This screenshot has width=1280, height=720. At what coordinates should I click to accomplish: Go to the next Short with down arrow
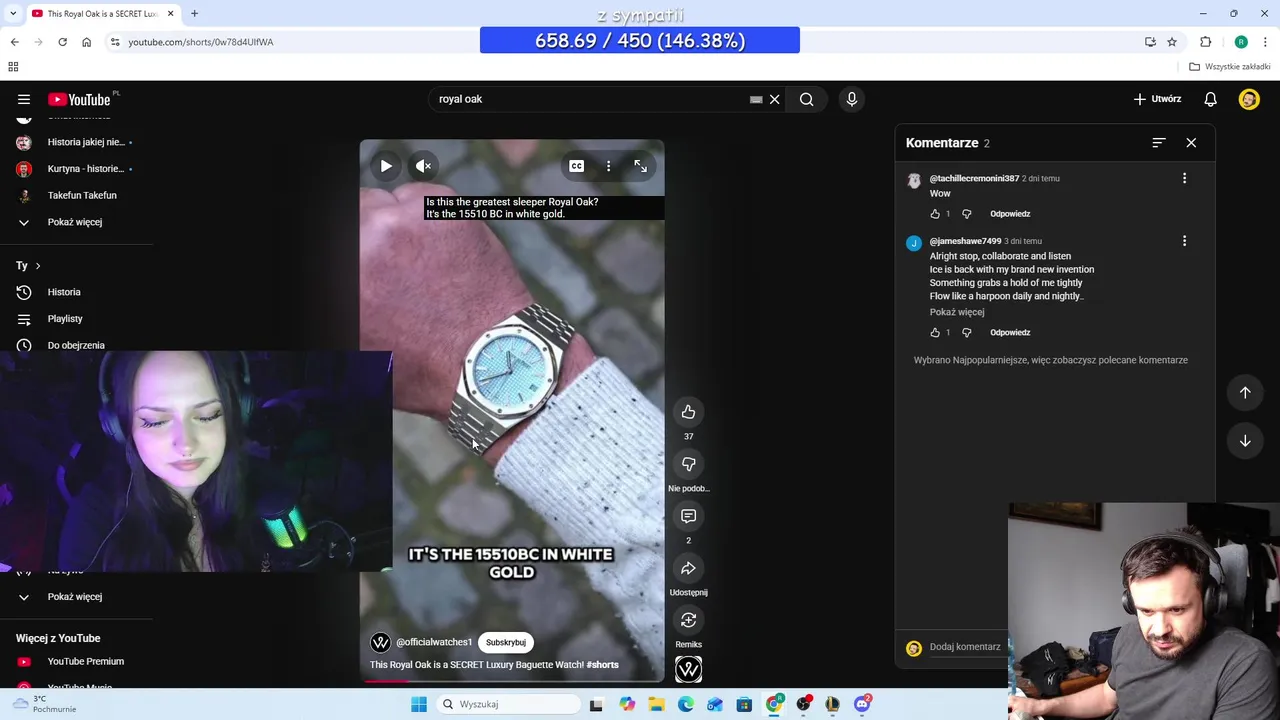coord(1245,441)
